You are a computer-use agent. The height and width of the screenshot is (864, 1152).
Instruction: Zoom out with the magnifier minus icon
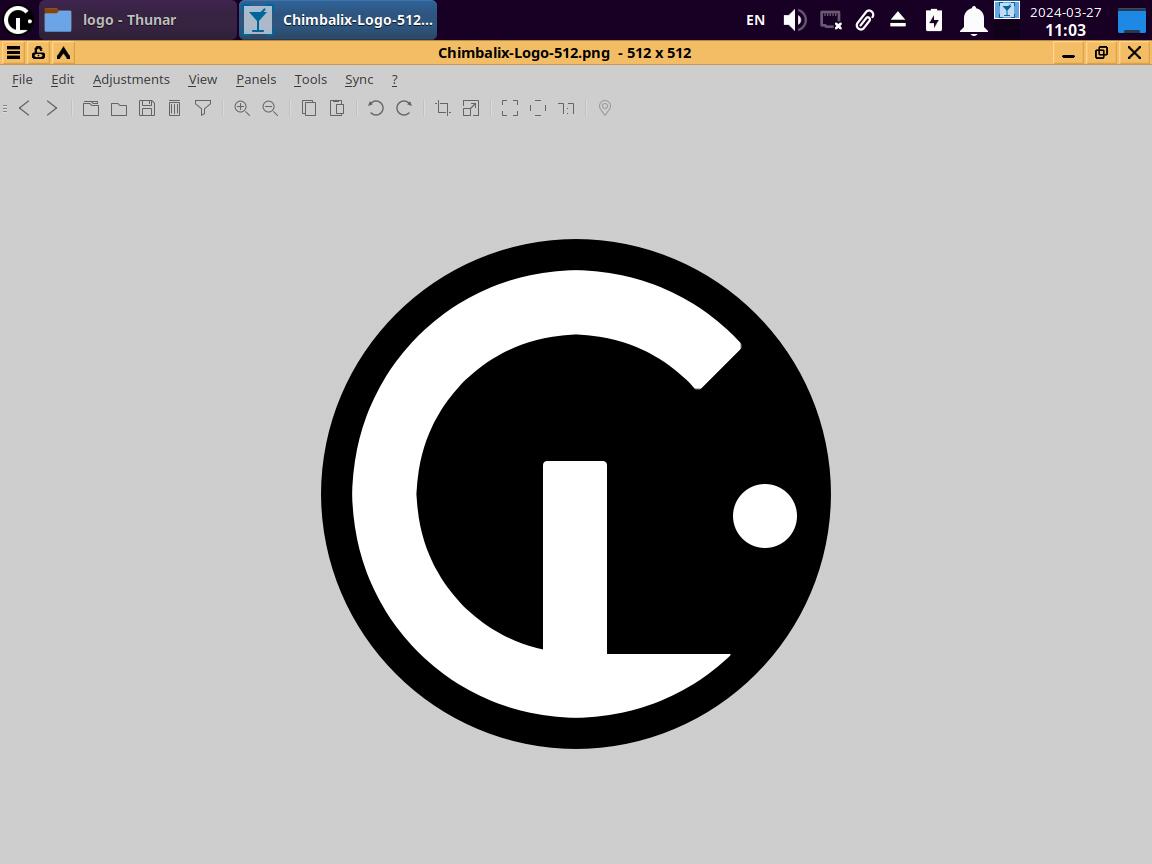click(270, 108)
